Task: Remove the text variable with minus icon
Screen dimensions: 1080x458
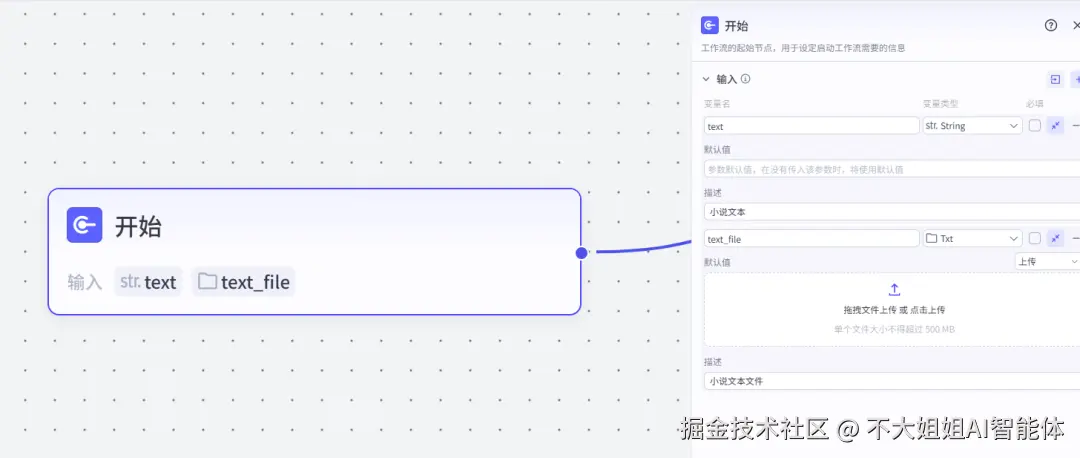Action: (x=1075, y=126)
